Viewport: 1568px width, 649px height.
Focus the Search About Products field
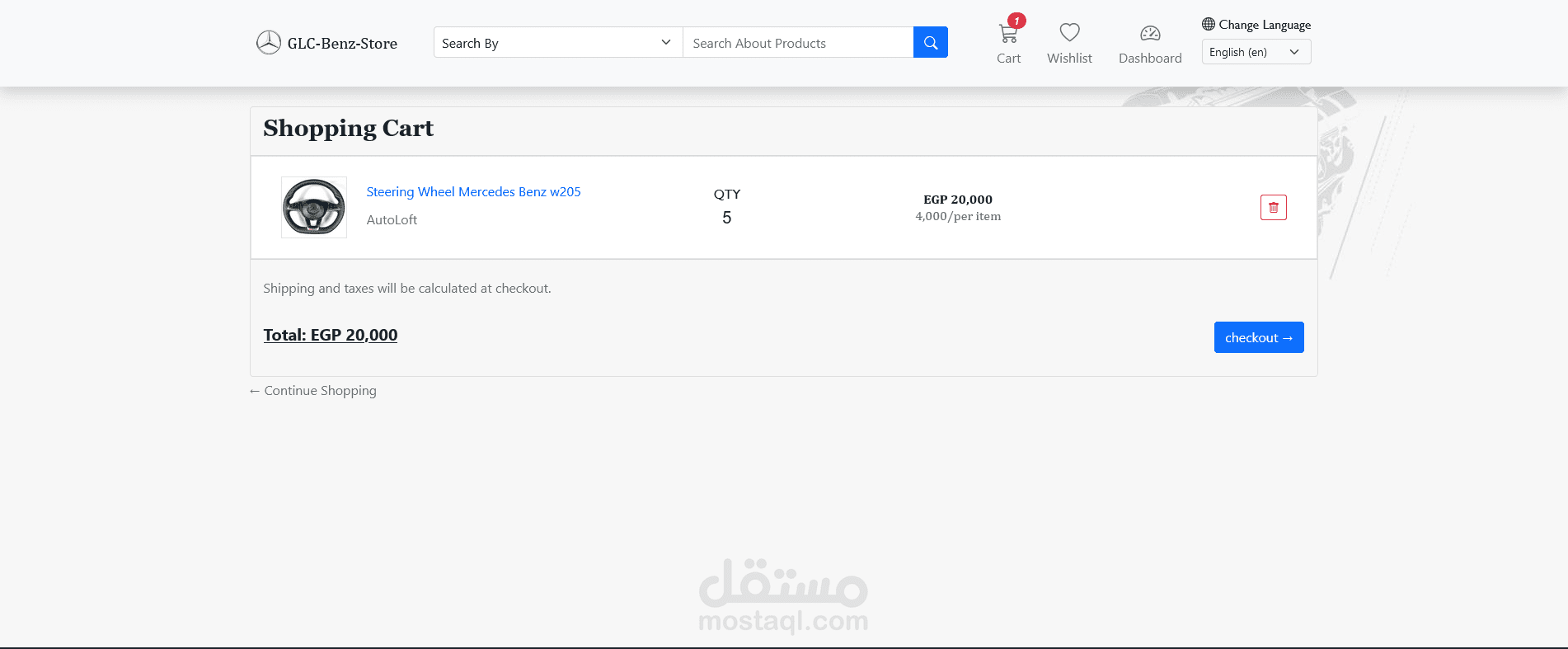click(798, 42)
